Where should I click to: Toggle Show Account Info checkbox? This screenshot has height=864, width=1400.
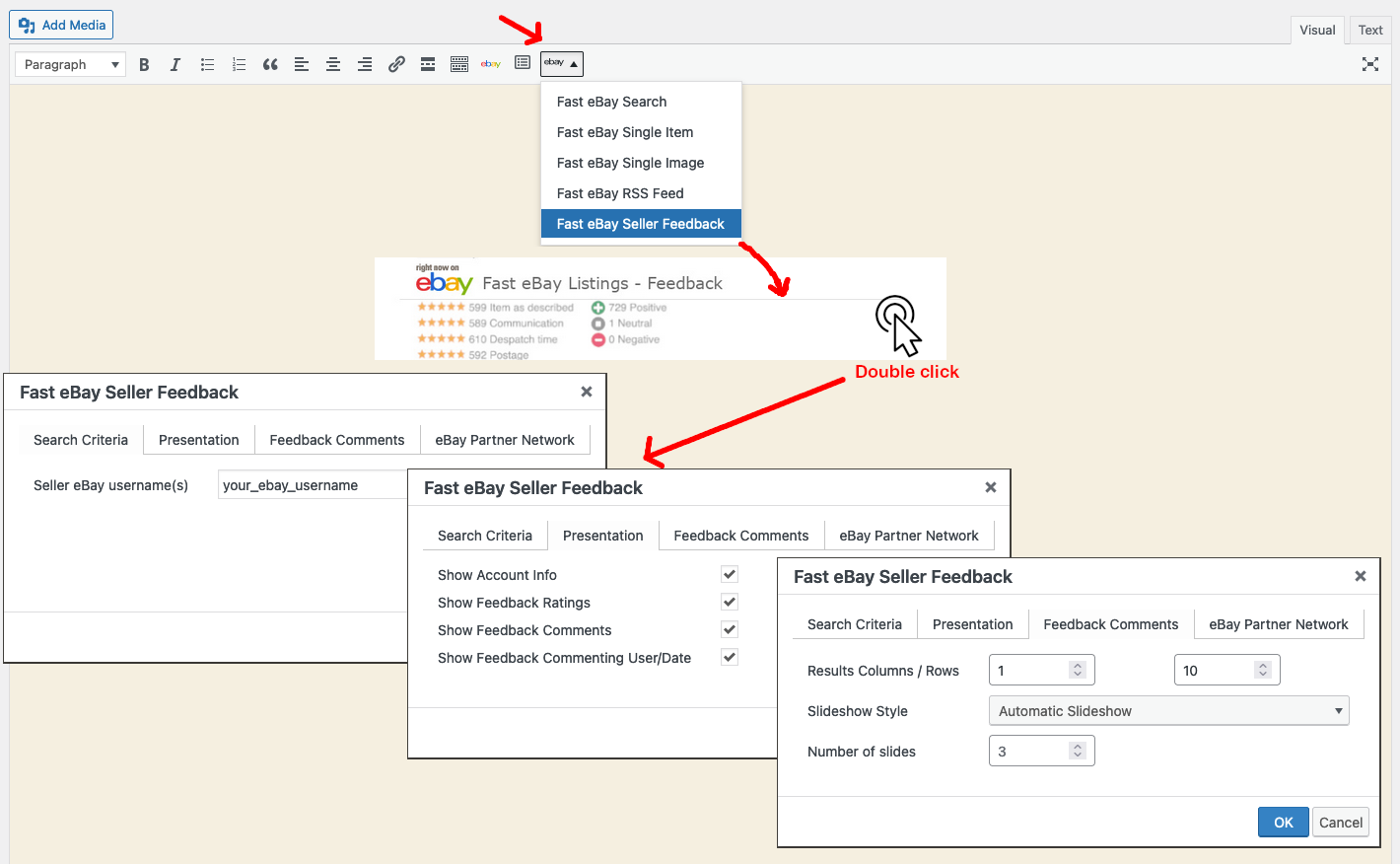(x=730, y=574)
